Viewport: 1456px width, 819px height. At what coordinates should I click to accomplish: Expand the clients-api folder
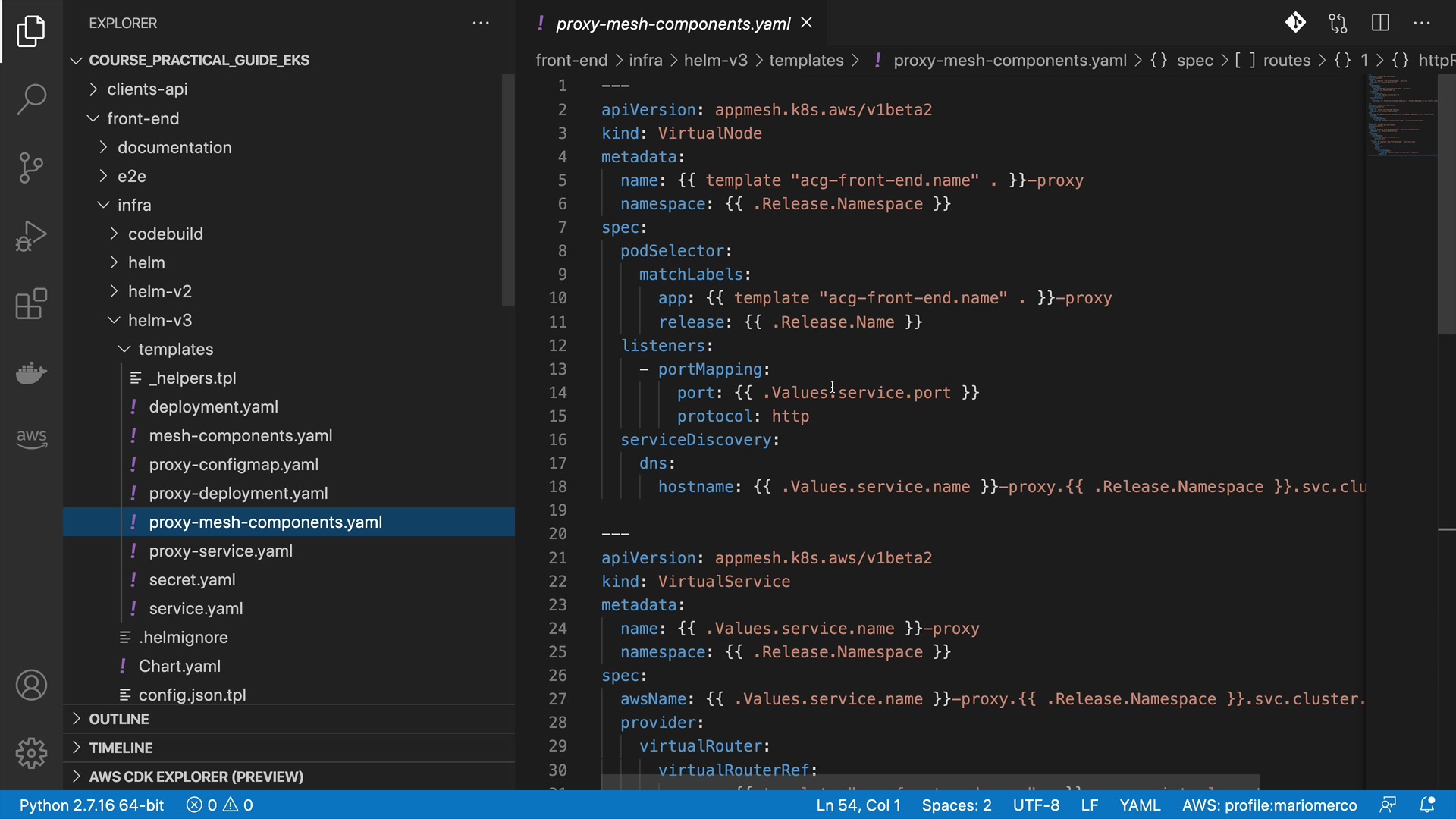(x=147, y=89)
